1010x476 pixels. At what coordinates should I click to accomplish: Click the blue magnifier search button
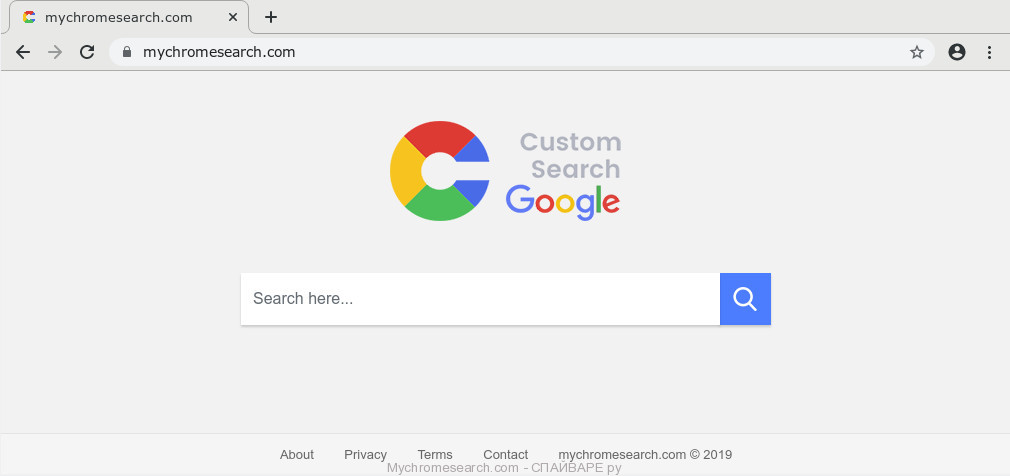(745, 299)
